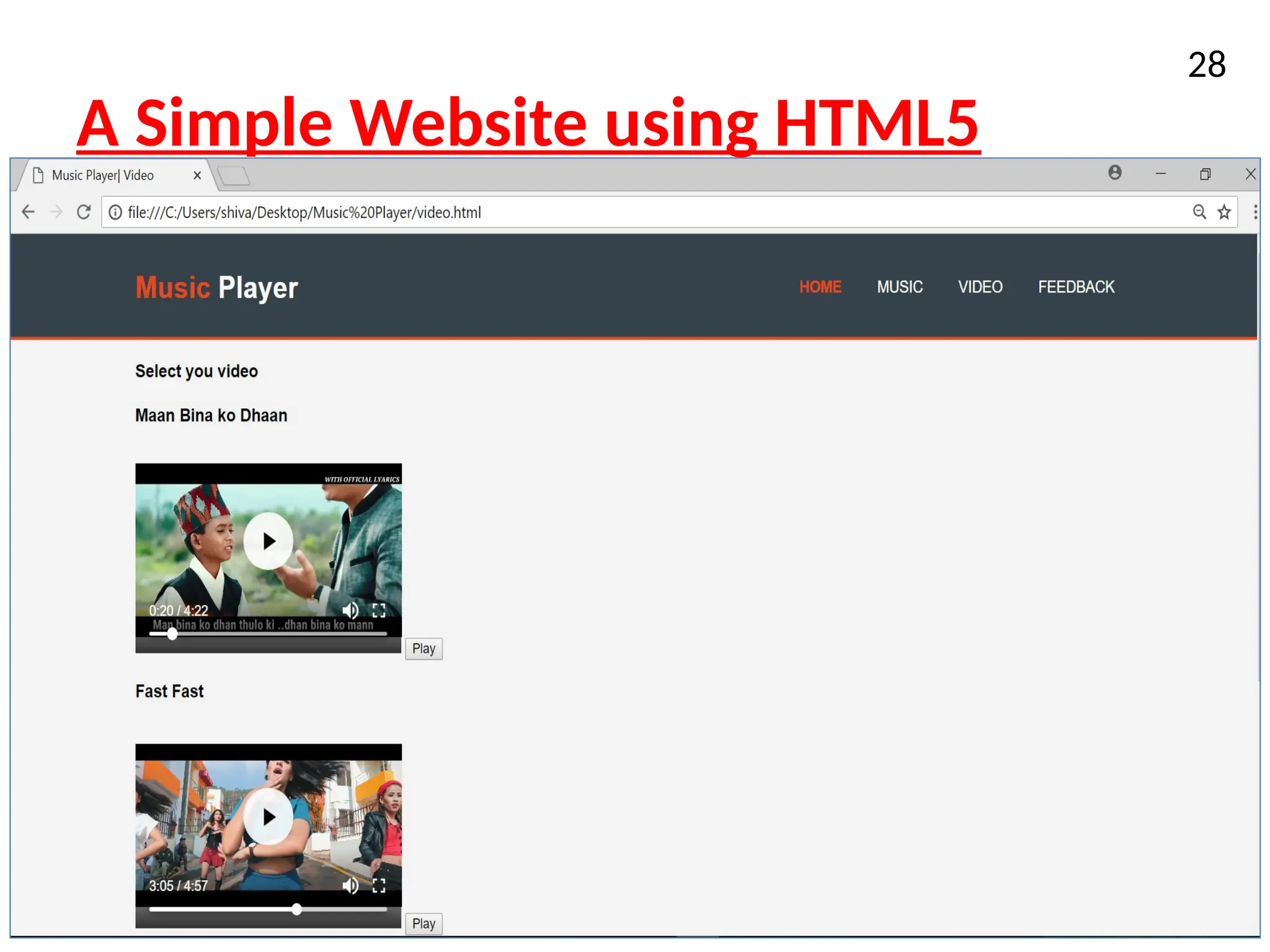This screenshot has width=1270, height=952.
Task: Click the 'Maan Bina ko Dhaan' title
Action: click(211, 415)
